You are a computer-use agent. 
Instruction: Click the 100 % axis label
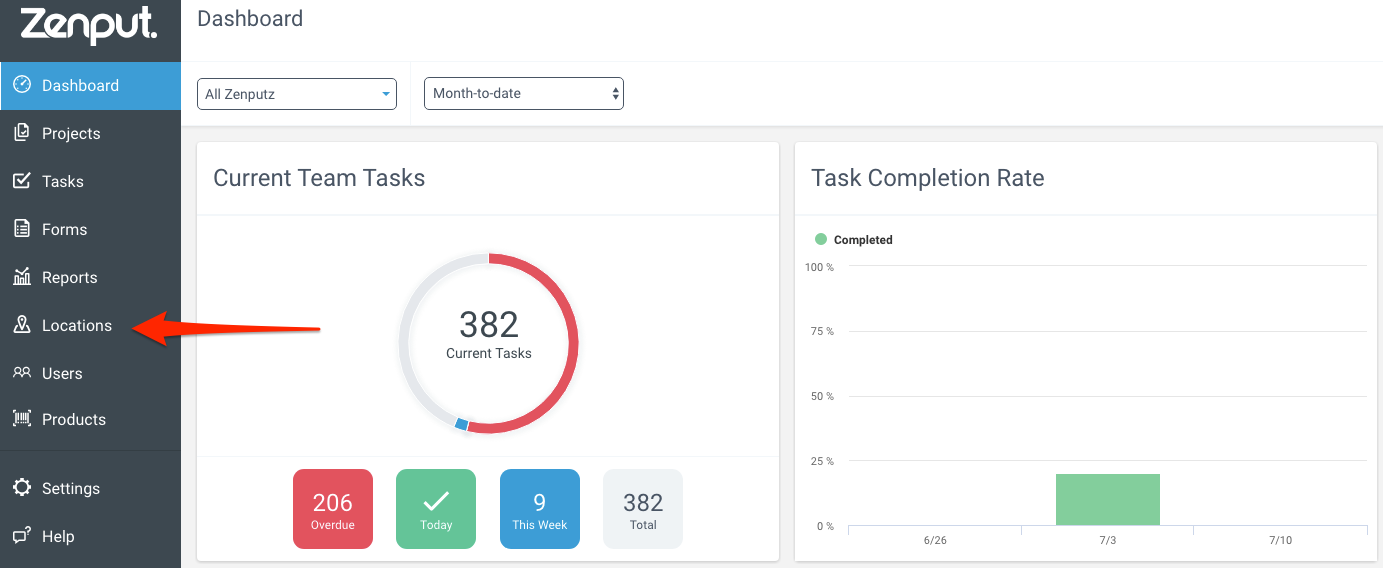(819, 267)
